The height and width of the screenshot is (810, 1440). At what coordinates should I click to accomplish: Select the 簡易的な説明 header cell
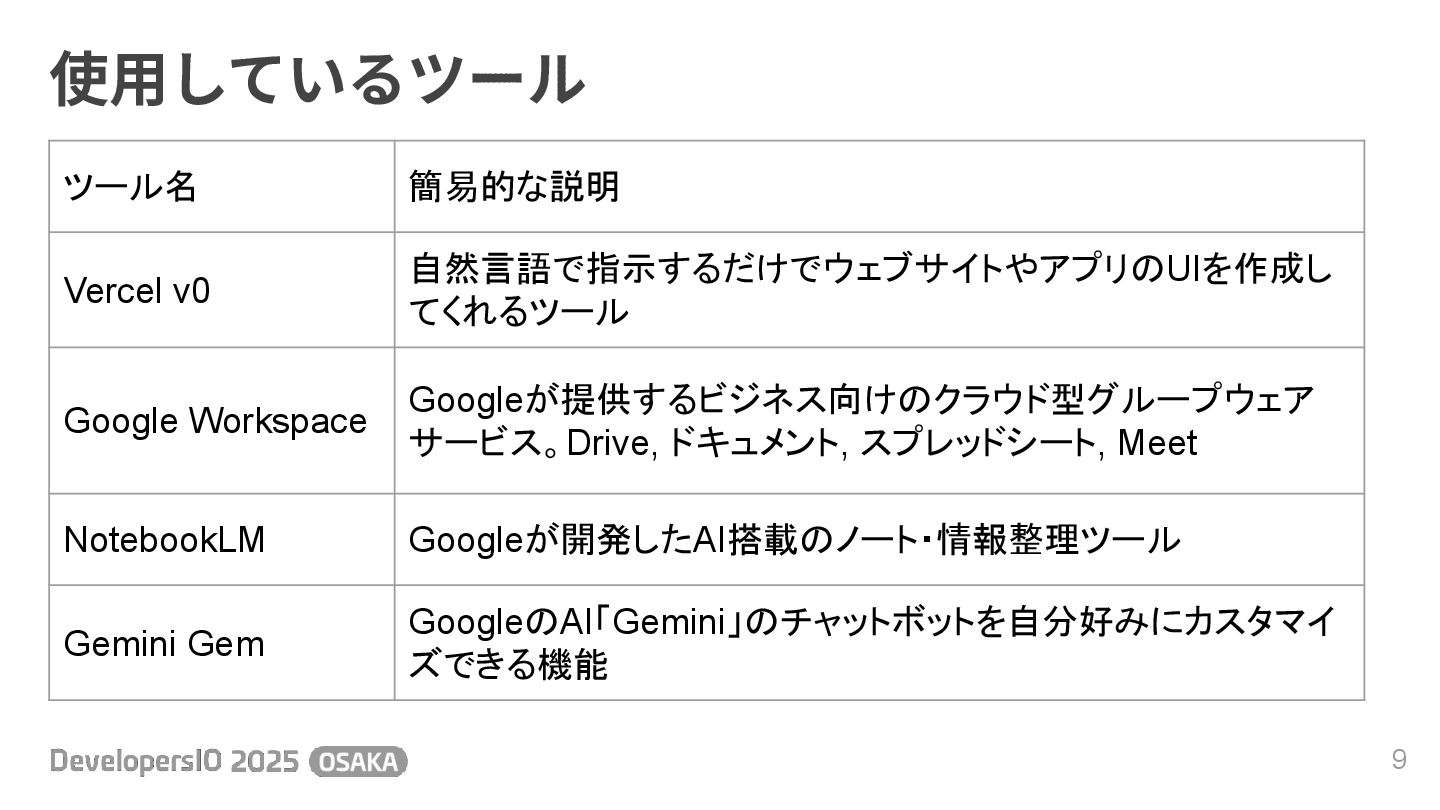click(514, 187)
